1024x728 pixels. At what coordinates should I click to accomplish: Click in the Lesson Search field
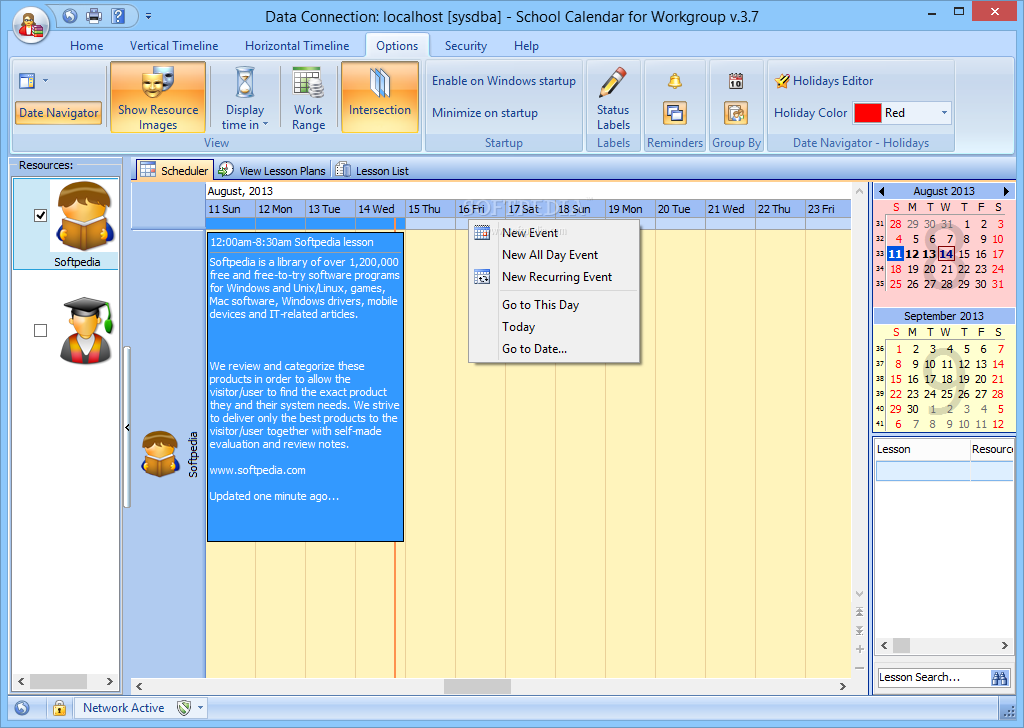(933, 678)
